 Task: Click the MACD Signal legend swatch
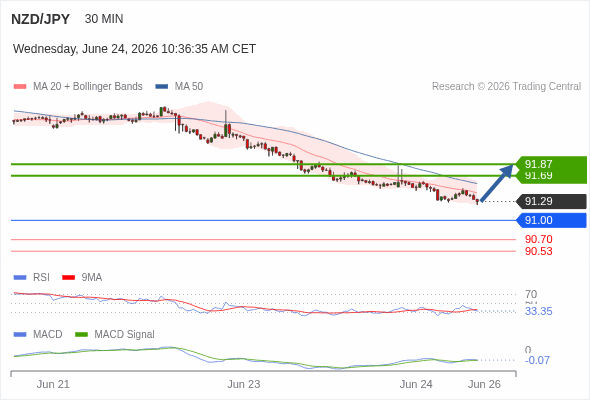81,335
